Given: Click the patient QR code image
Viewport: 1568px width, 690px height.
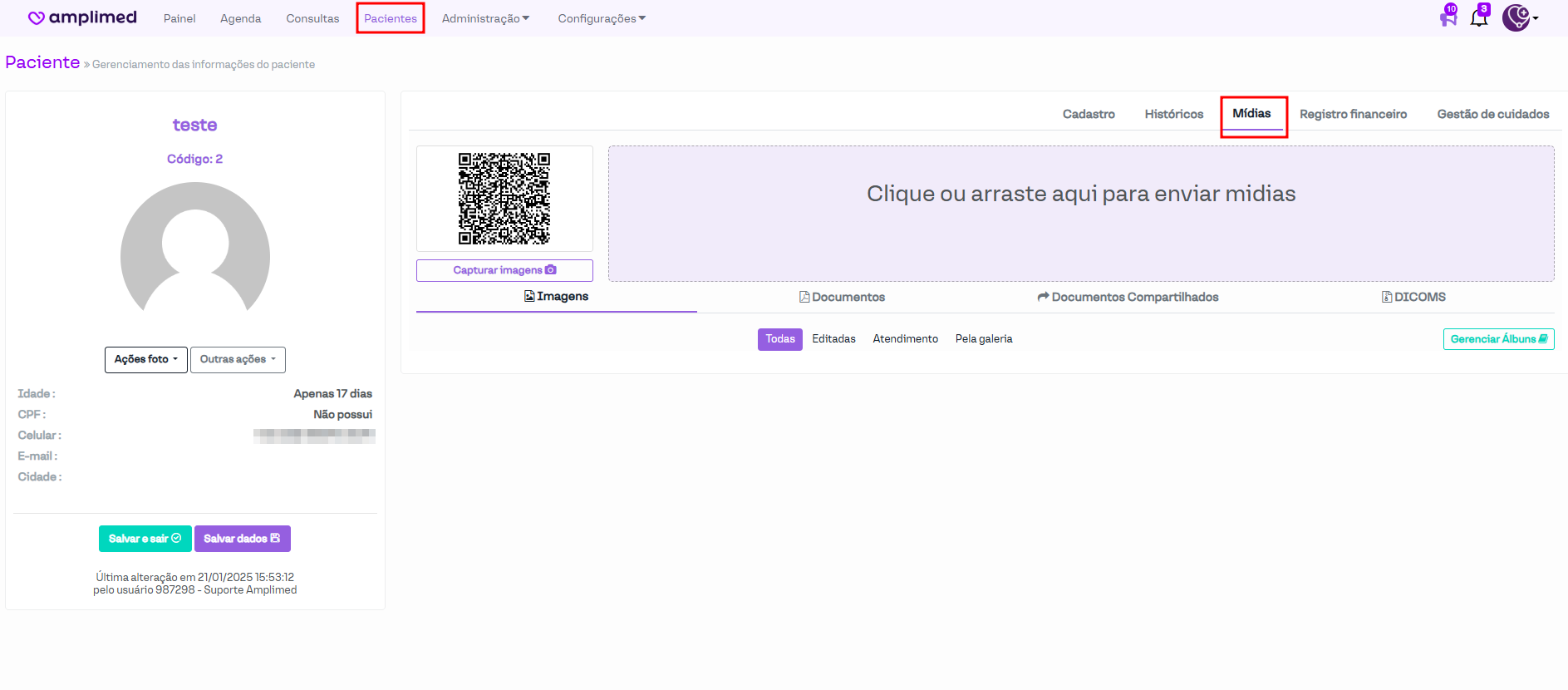Looking at the screenshot, I should coord(504,199).
